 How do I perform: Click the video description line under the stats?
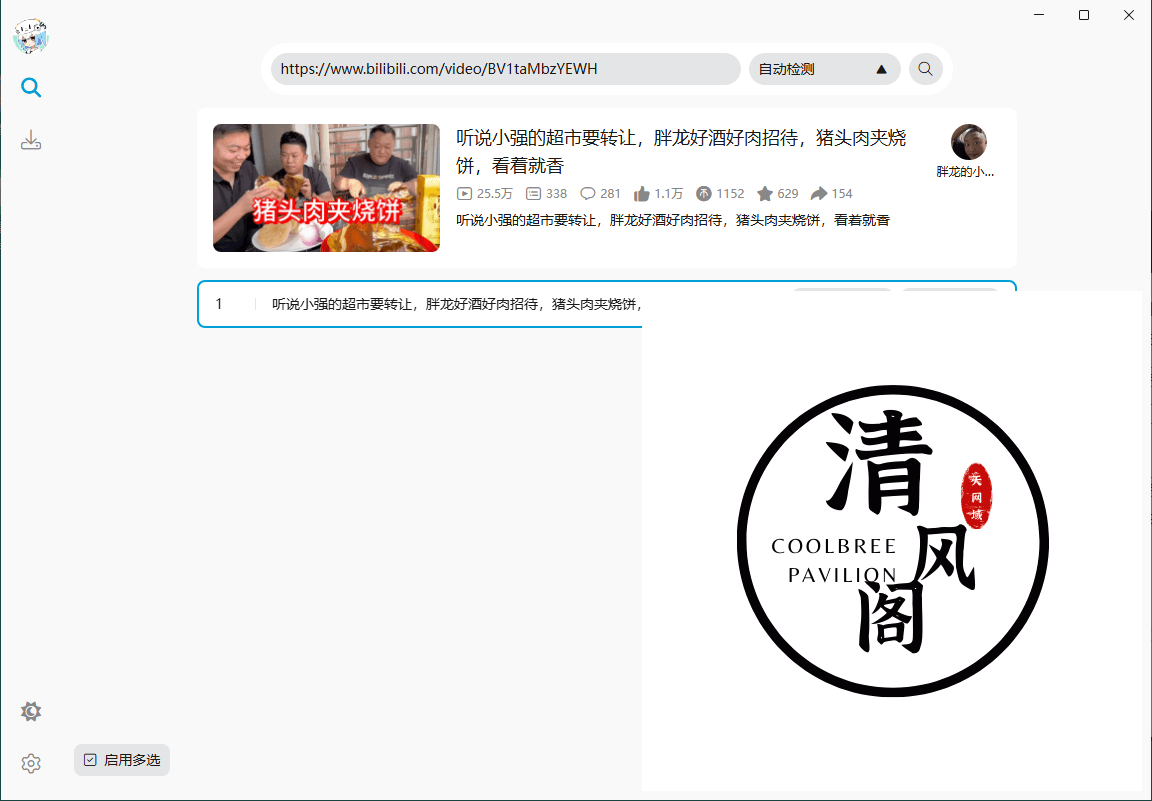tap(673, 220)
